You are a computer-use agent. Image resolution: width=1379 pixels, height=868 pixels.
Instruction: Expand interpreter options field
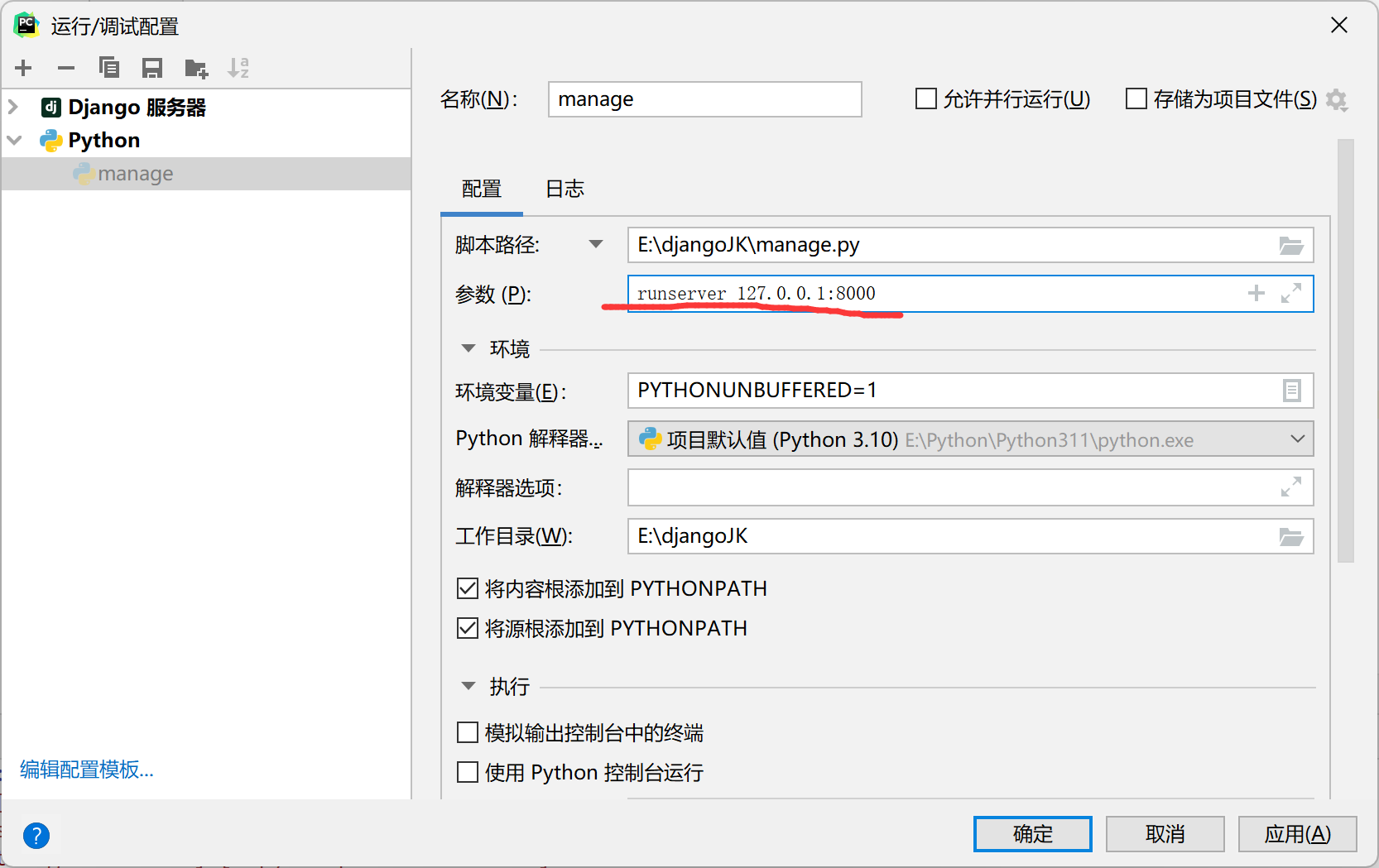click(x=1291, y=487)
